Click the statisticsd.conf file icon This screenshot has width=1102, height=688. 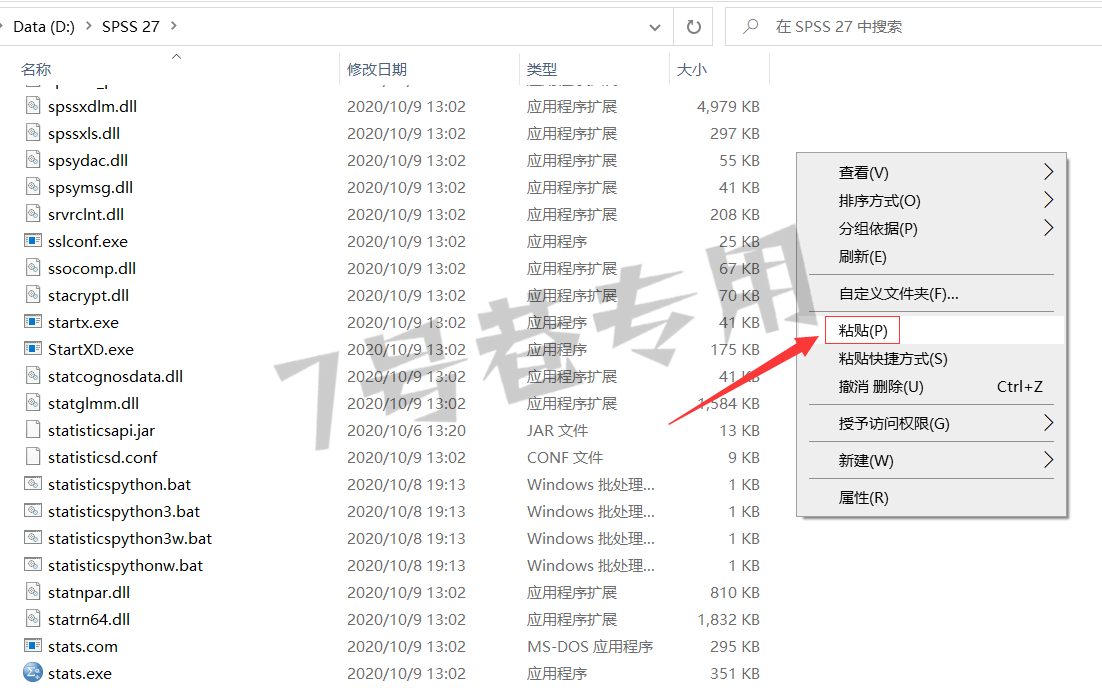33,457
